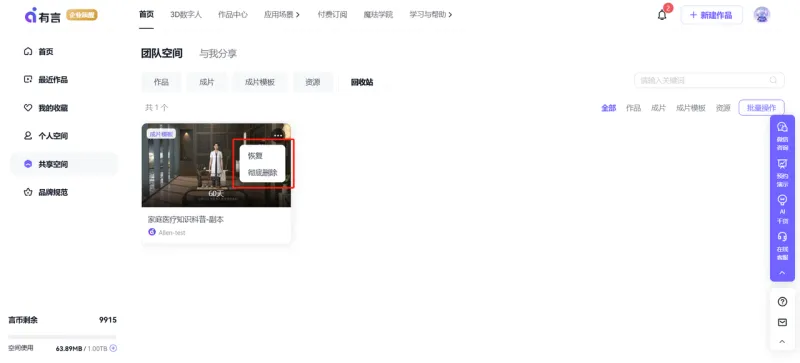Screen dimensions: 800x363
Task: Open 3D数字人 in the top navigation
Action: tap(186, 15)
